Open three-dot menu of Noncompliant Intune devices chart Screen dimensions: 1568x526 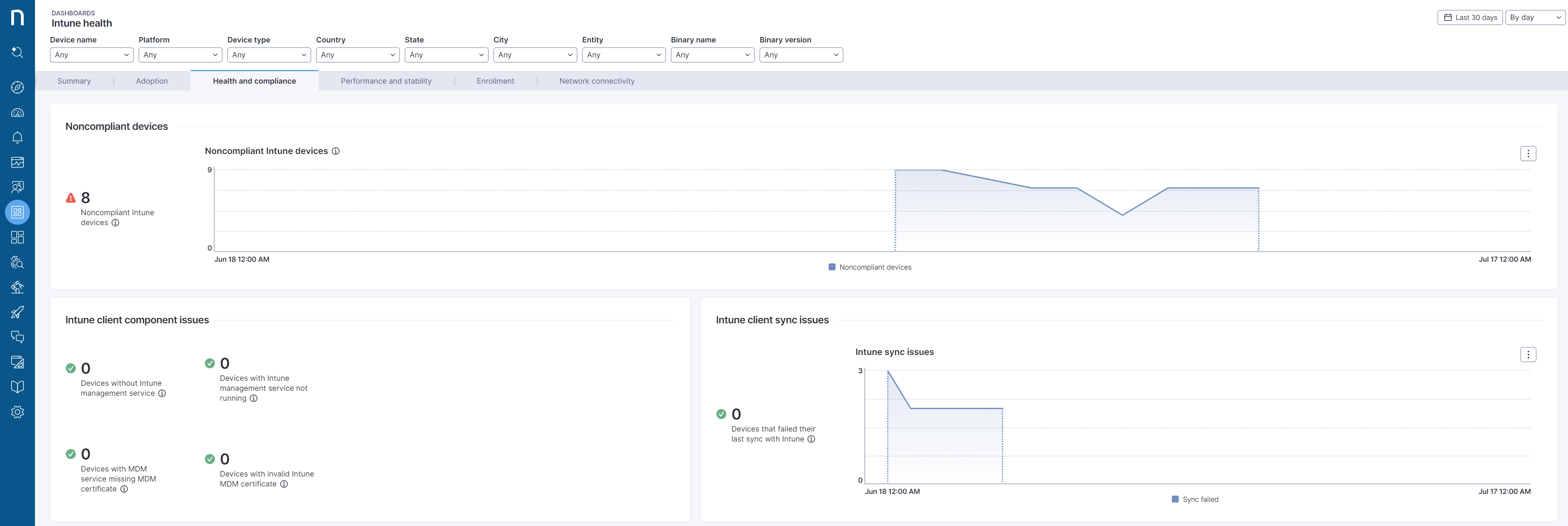coord(1528,154)
